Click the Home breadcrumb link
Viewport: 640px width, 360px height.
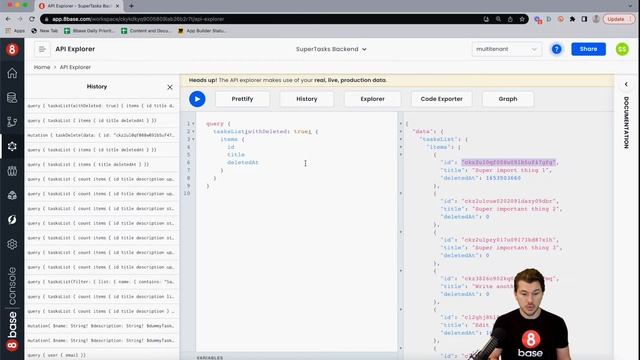[42, 67]
